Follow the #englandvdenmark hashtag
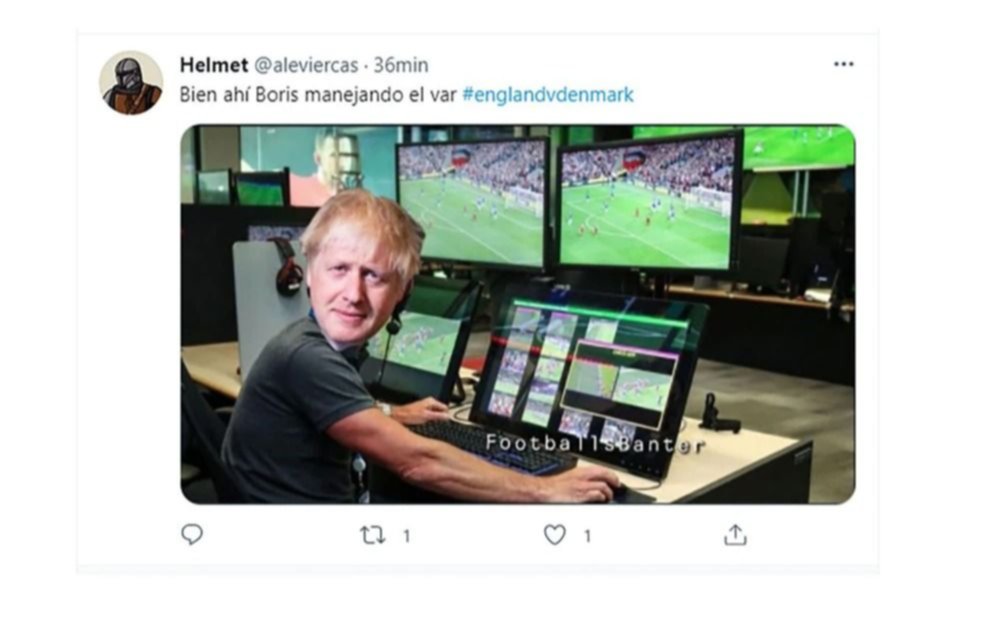The width and height of the screenshot is (992, 620). coord(548,95)
